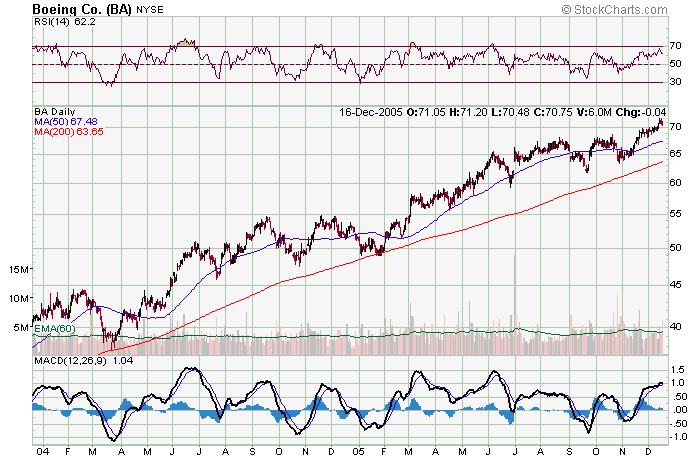700x462 pixels.
Task: Click the 04 year label on time axis
Action: [x=42, y=452]
